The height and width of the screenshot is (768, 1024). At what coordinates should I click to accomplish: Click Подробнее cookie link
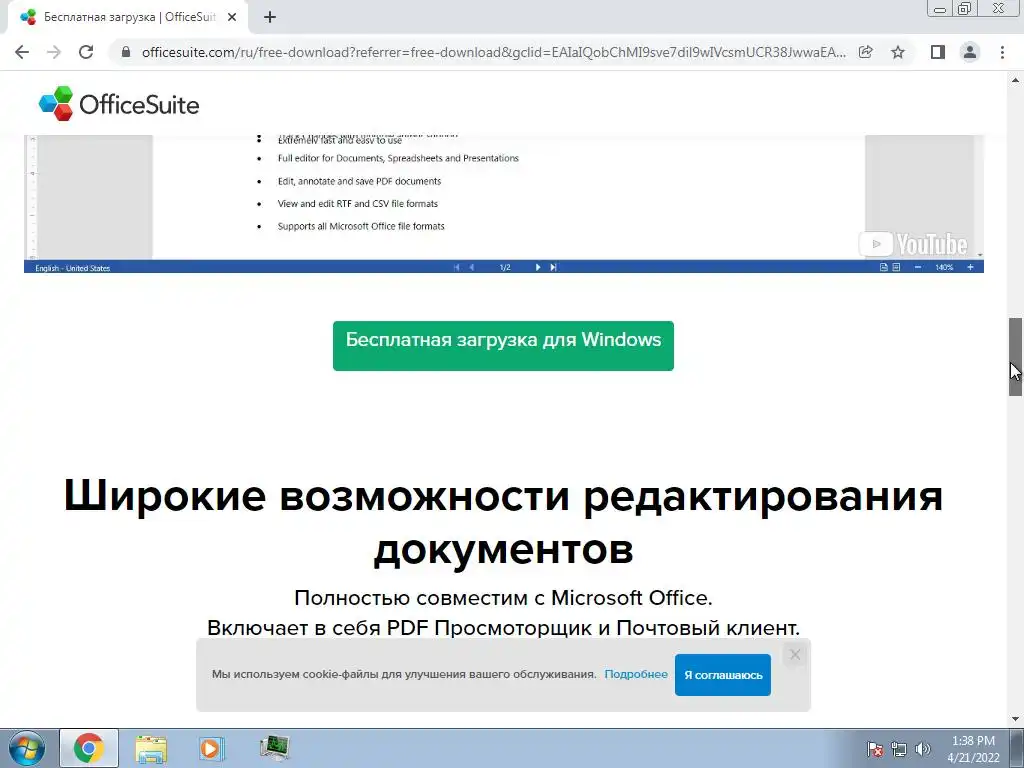(x=635, y=674)
